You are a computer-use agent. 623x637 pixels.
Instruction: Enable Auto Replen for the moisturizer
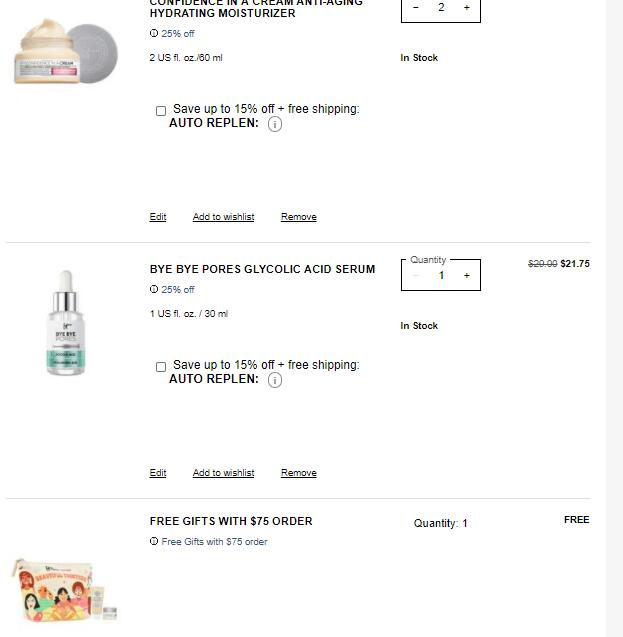(x=161, y=111)
